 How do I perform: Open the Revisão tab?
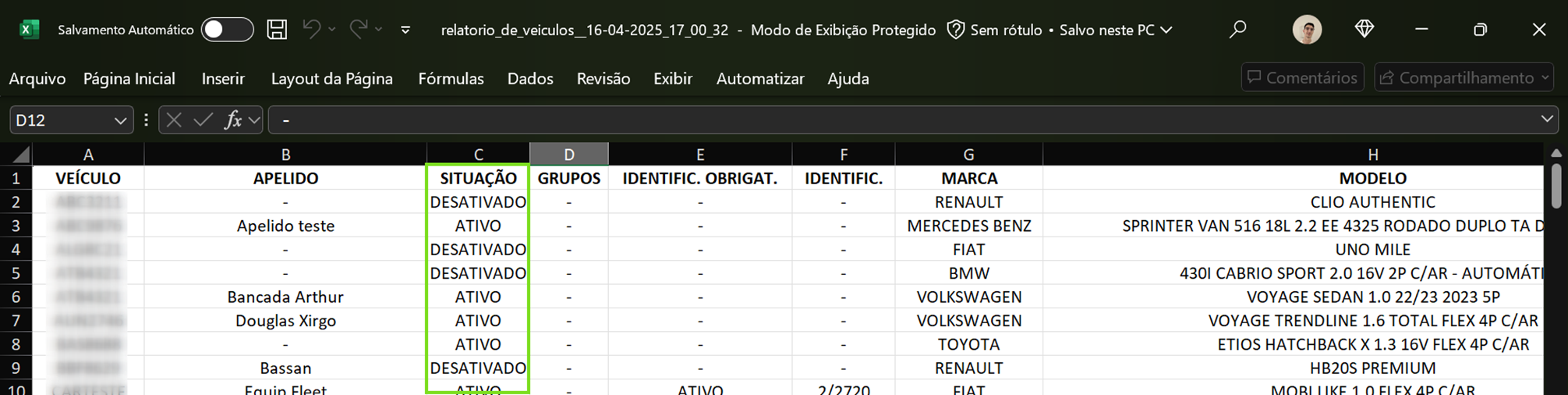(603, 79)
